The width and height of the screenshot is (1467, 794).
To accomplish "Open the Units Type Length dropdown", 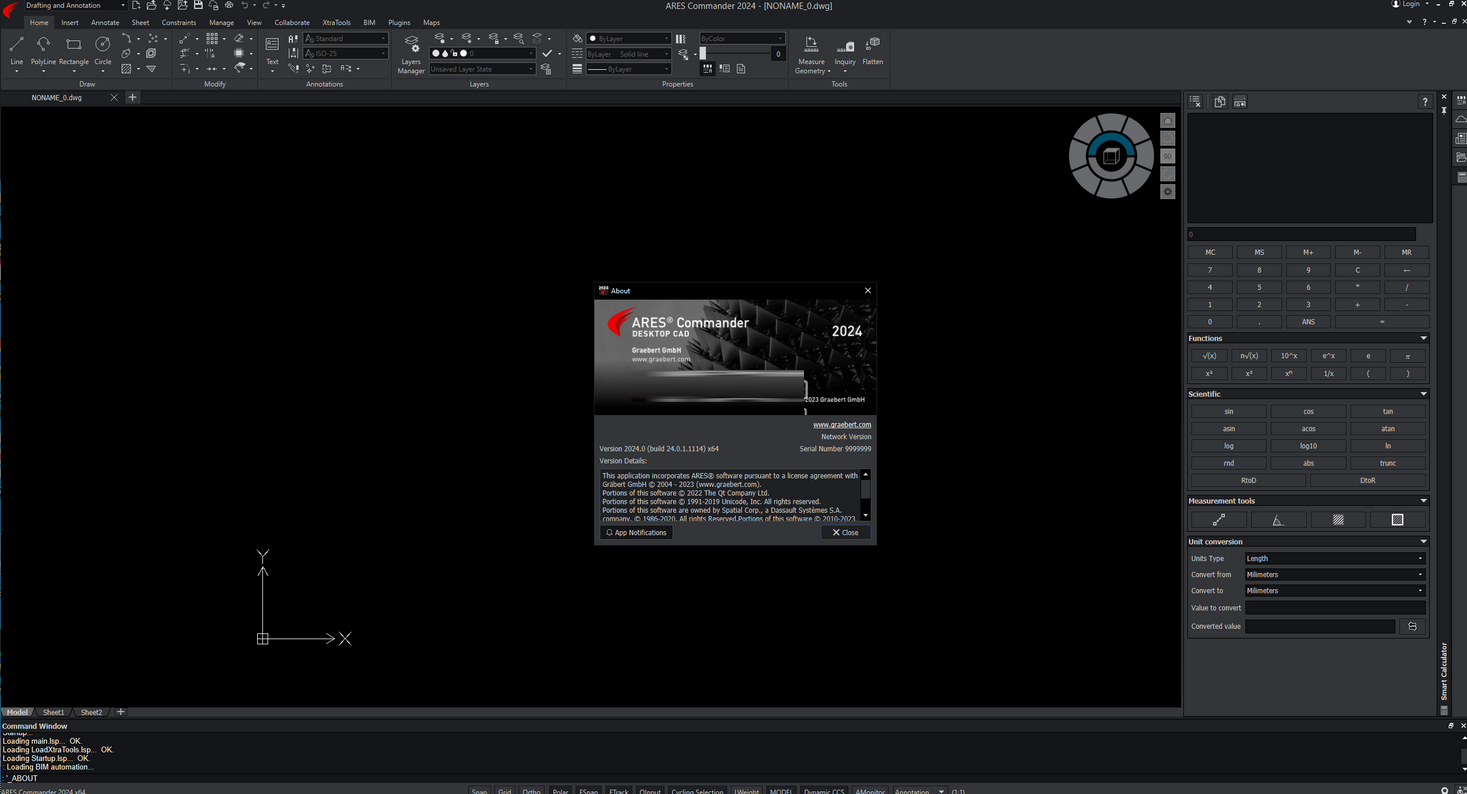I will point(1335,559).
